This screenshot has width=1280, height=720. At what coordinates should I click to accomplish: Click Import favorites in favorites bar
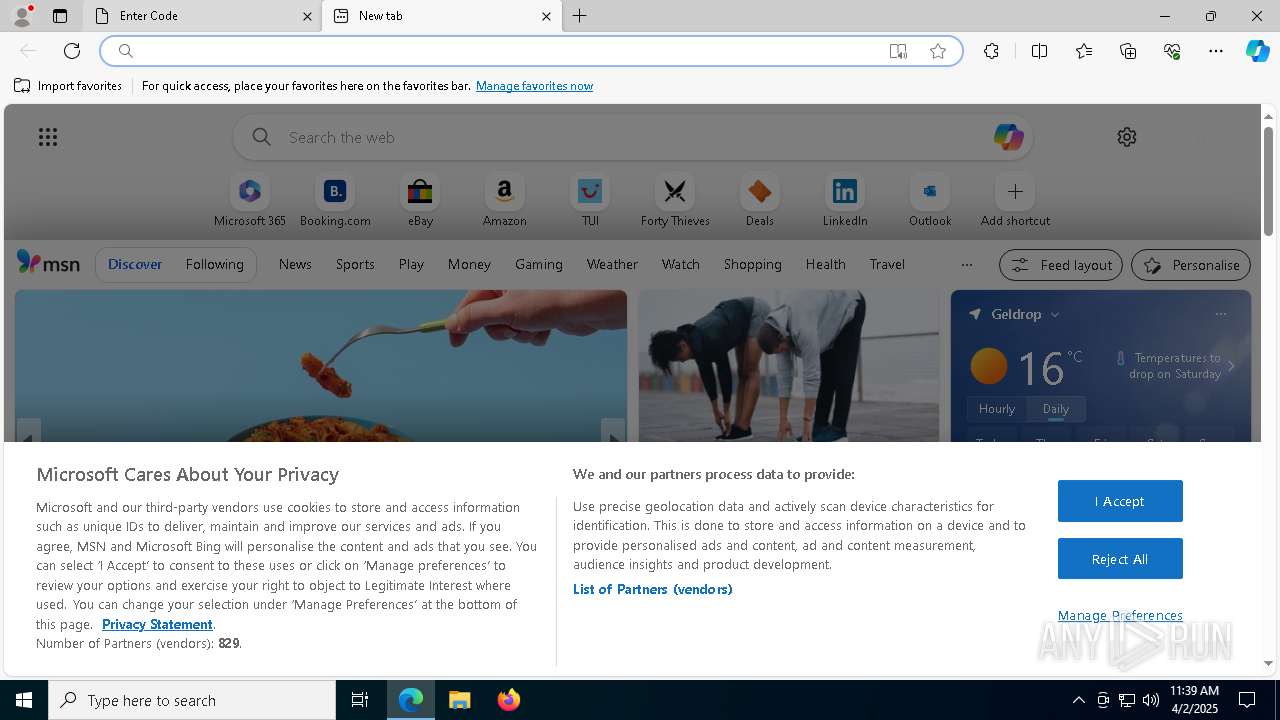68,86
